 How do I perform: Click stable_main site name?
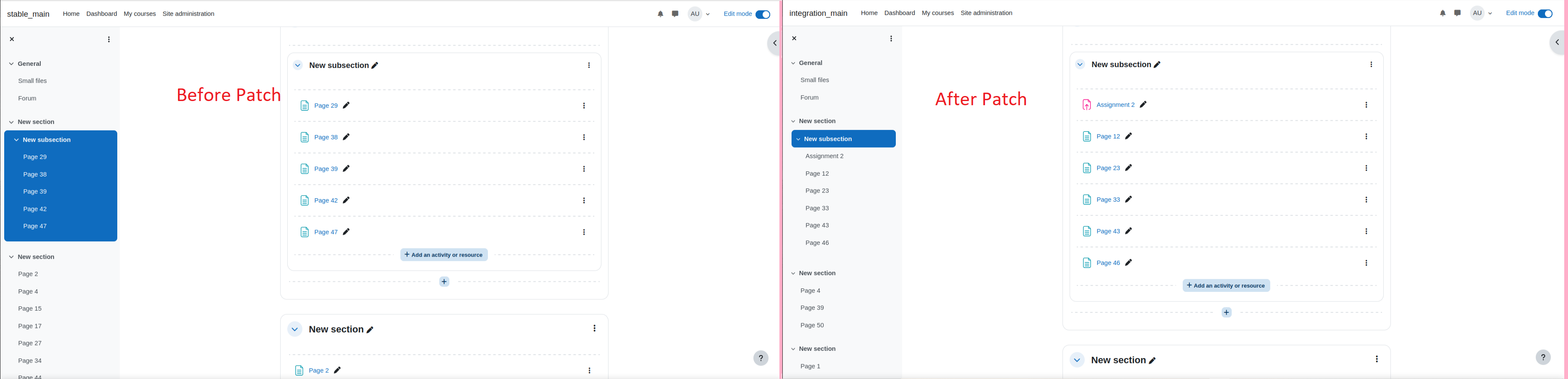point(28,14)
